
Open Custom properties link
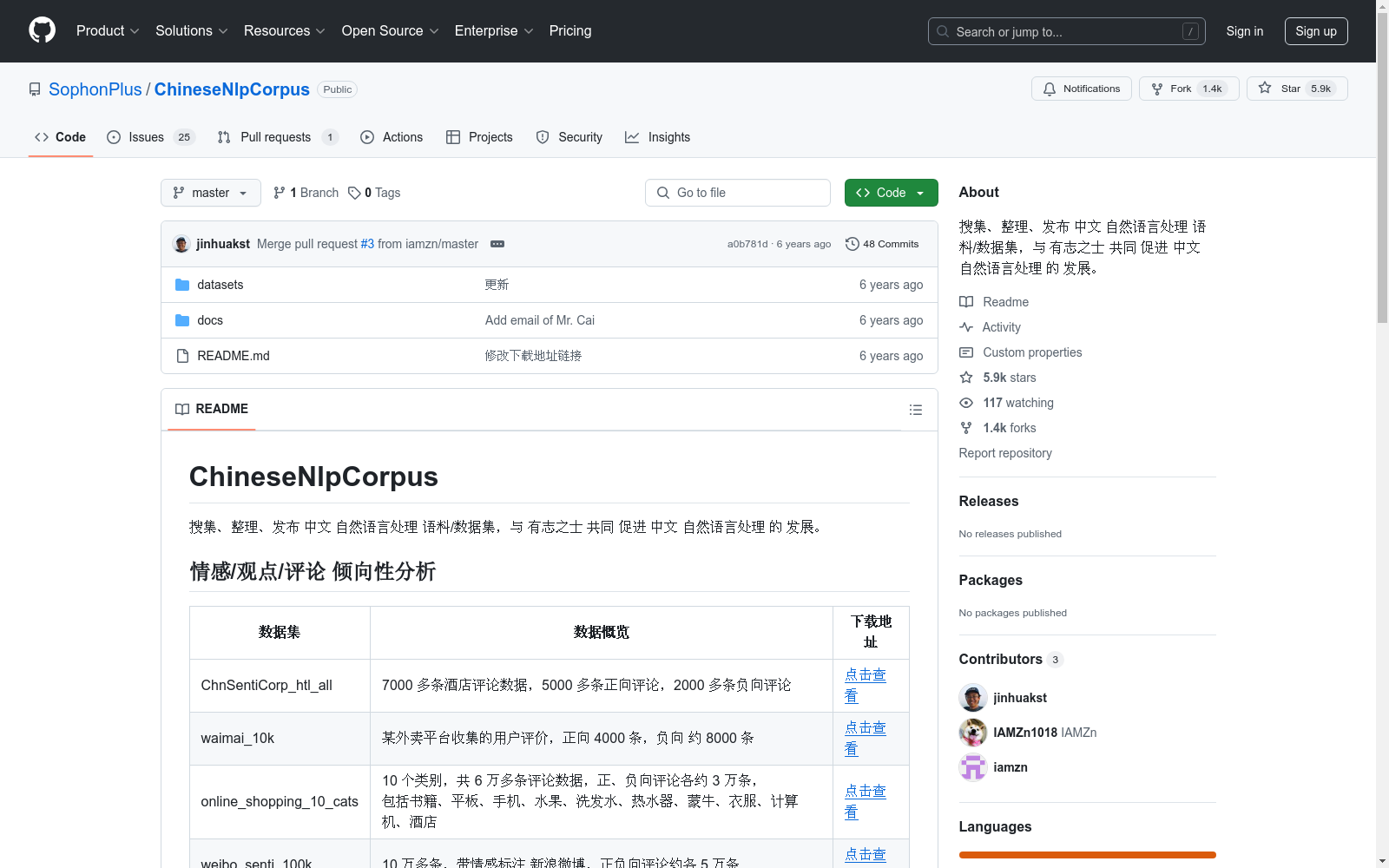pos(1021,352)
